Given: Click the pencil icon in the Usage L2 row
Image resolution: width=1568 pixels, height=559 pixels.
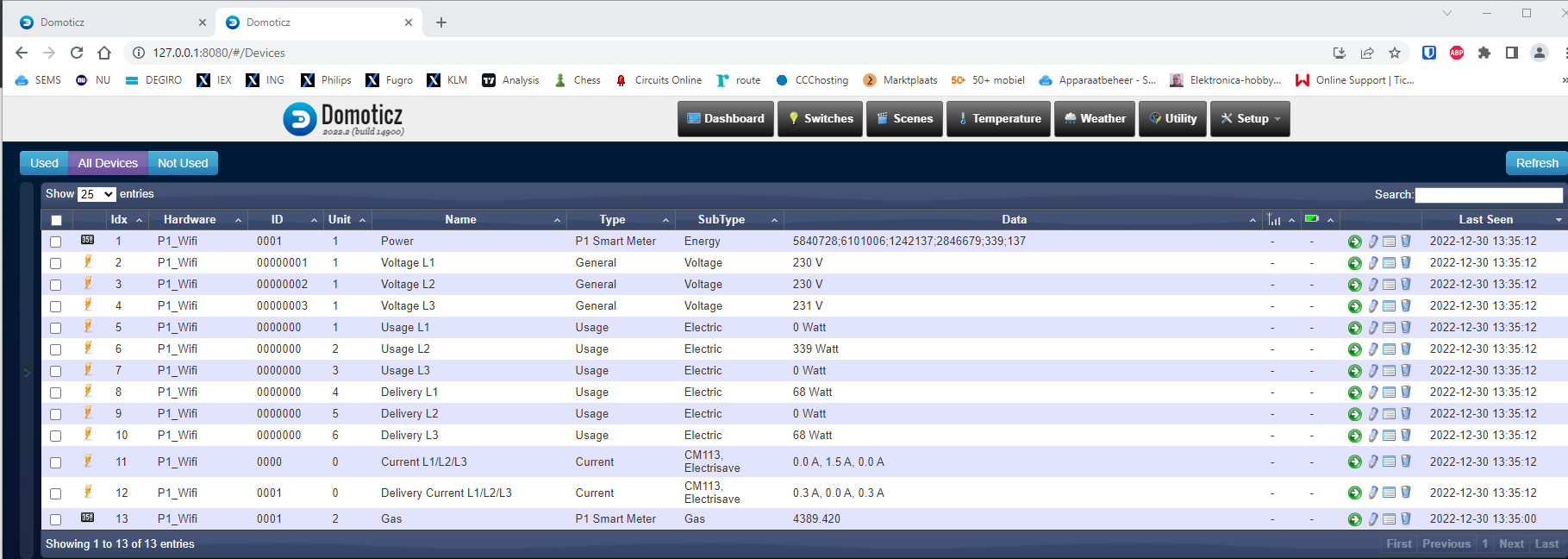Looking at the screenshot, I should (x=1373, y=349).
